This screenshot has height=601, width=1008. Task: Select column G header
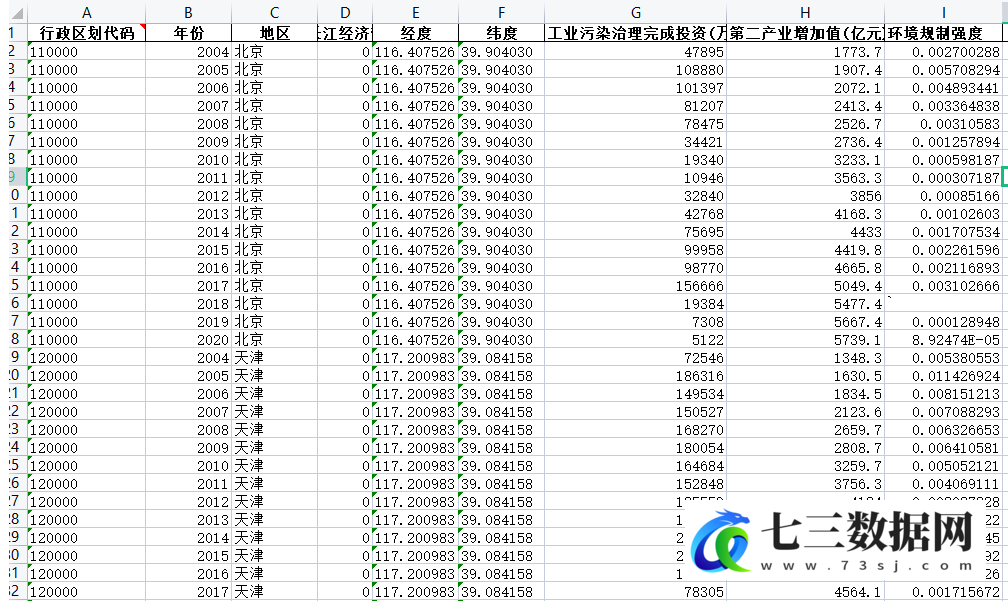pyautogui.click(x=636, y=13)
